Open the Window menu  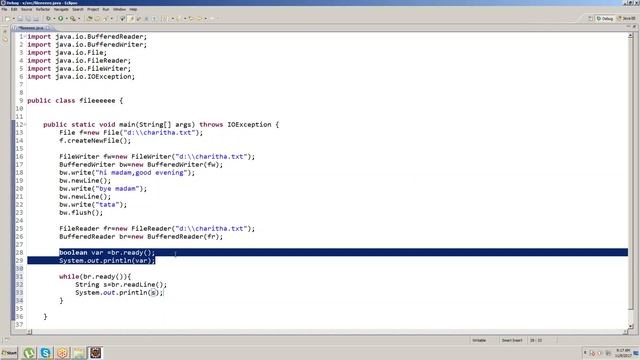tap(119, 9)
